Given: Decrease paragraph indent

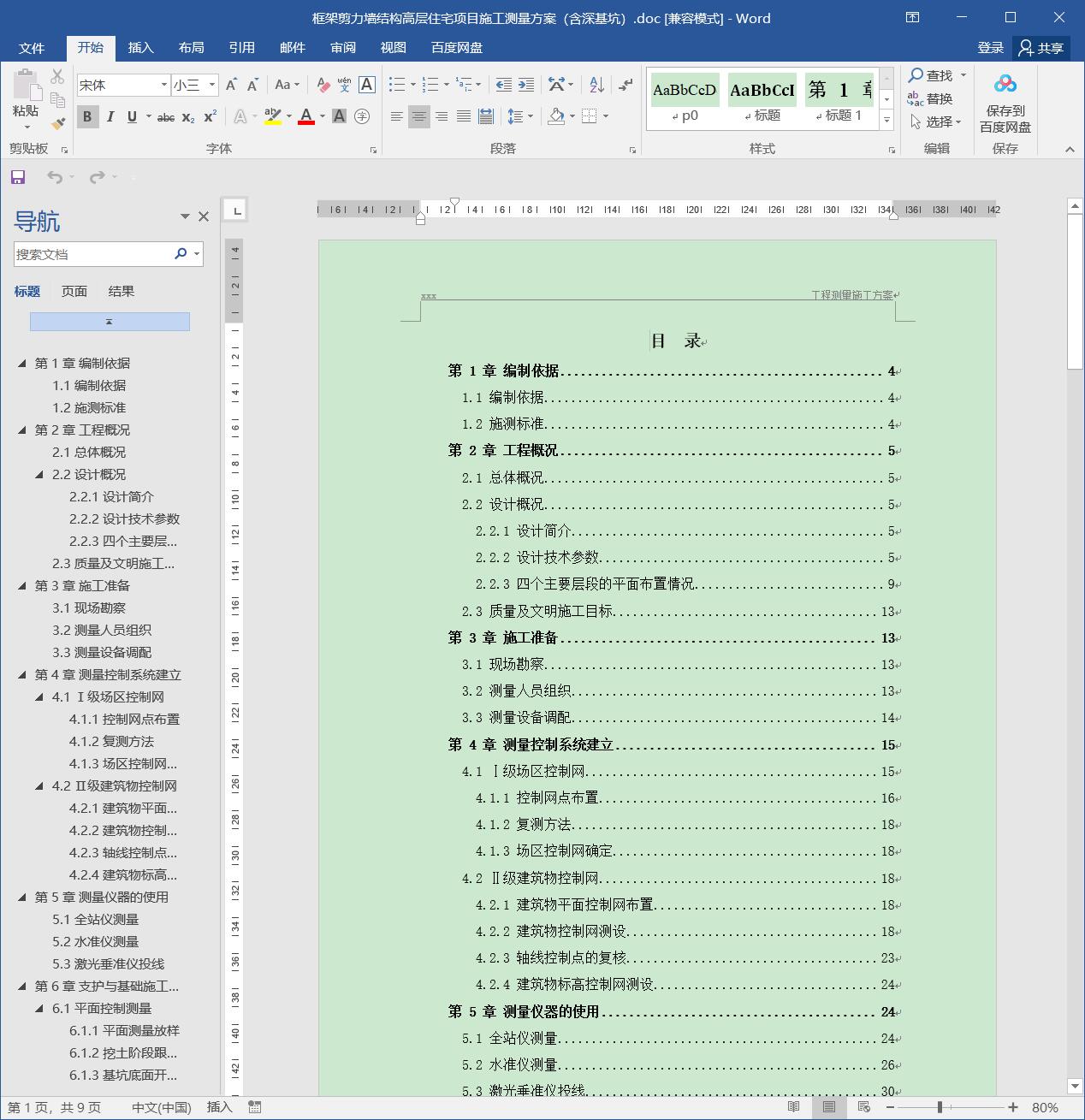Looking at the screenshot, I should tap(504, 85).
